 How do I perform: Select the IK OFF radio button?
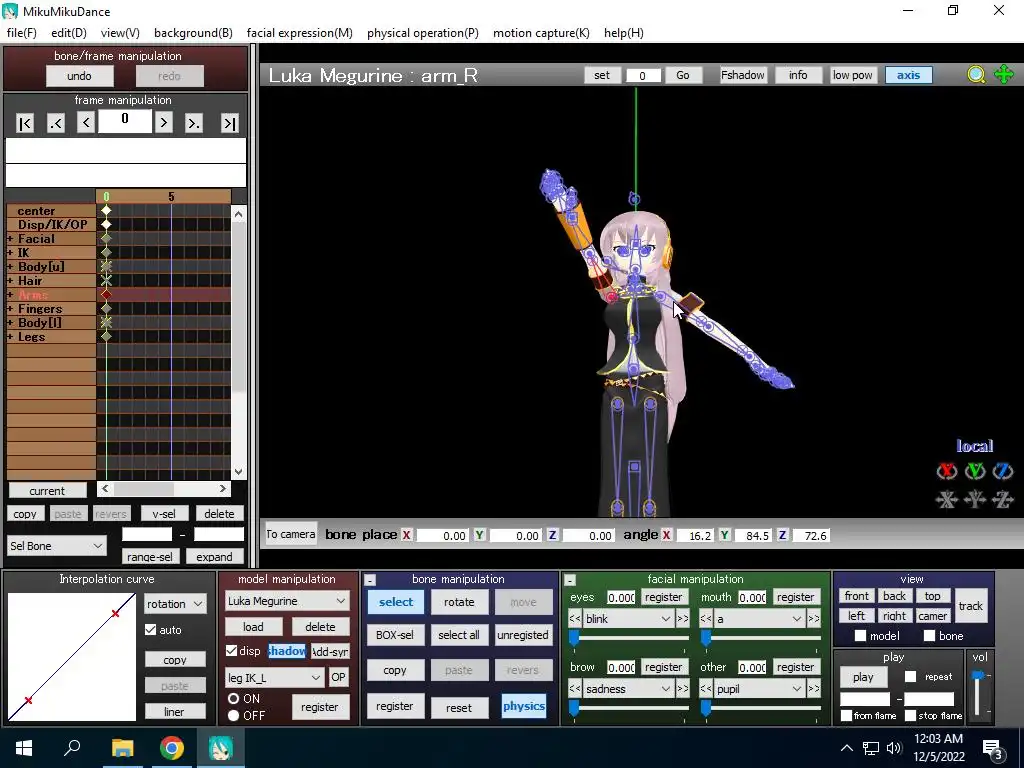pos(233,715)
